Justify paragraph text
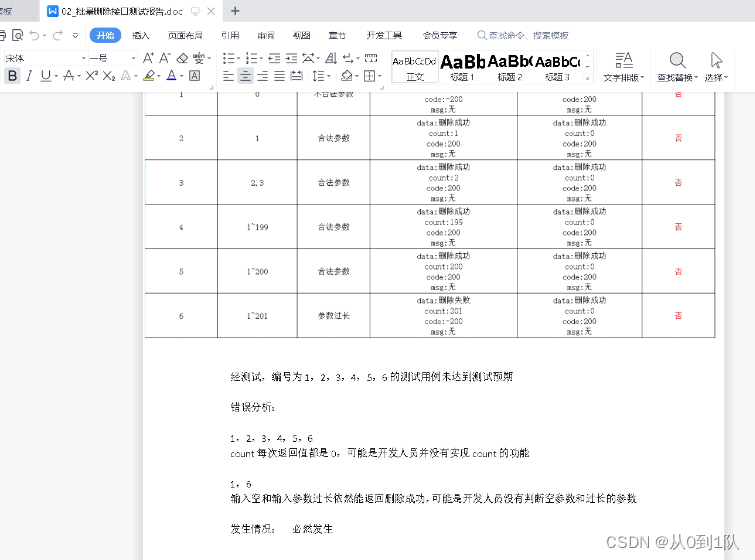 pos(279,76)
